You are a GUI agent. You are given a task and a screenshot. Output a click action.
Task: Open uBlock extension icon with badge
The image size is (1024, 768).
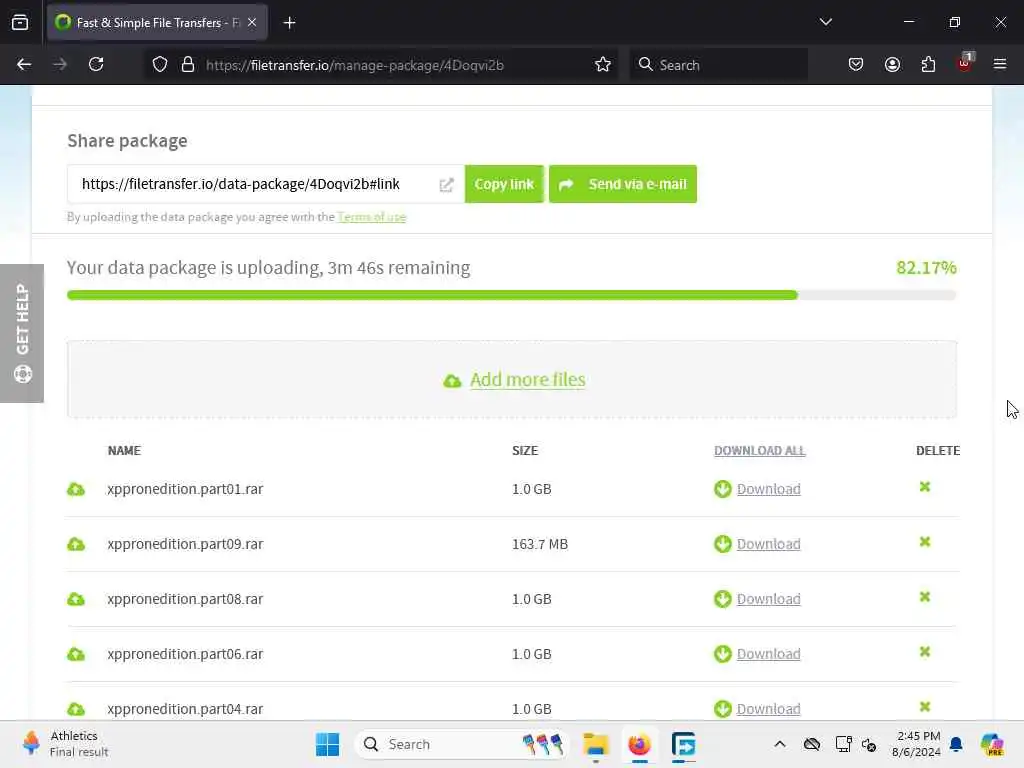(x=965, y=63)
